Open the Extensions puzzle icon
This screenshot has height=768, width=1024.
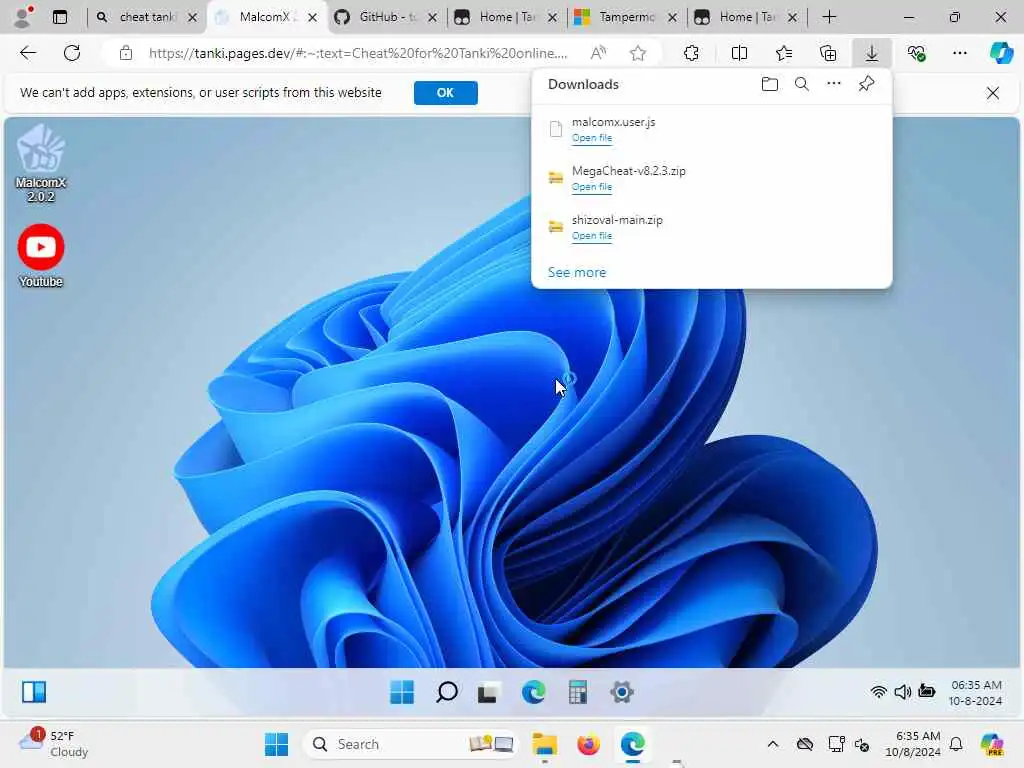(691, 53)
